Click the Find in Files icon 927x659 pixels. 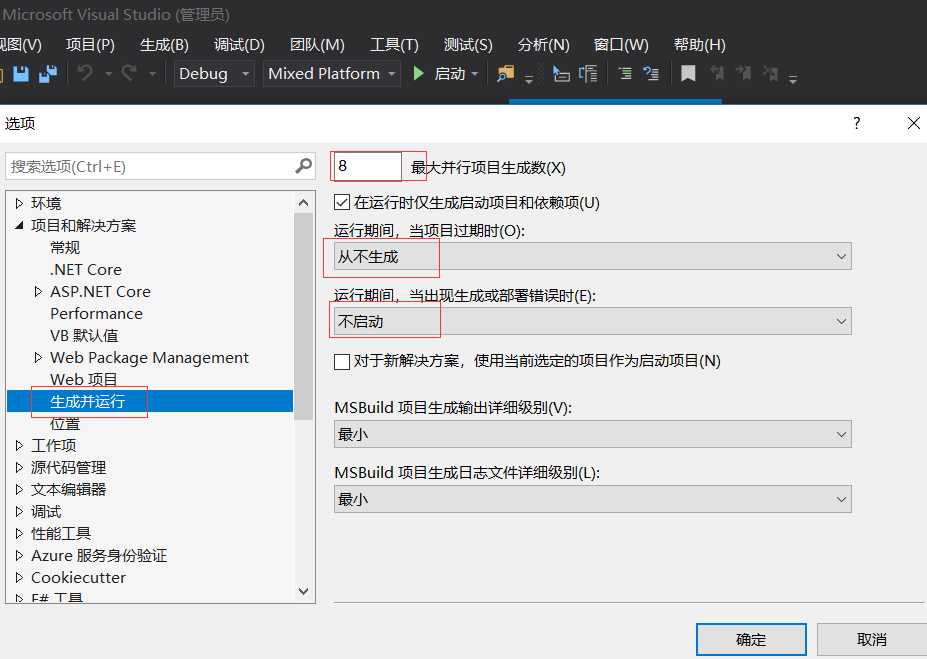(505, 73)
